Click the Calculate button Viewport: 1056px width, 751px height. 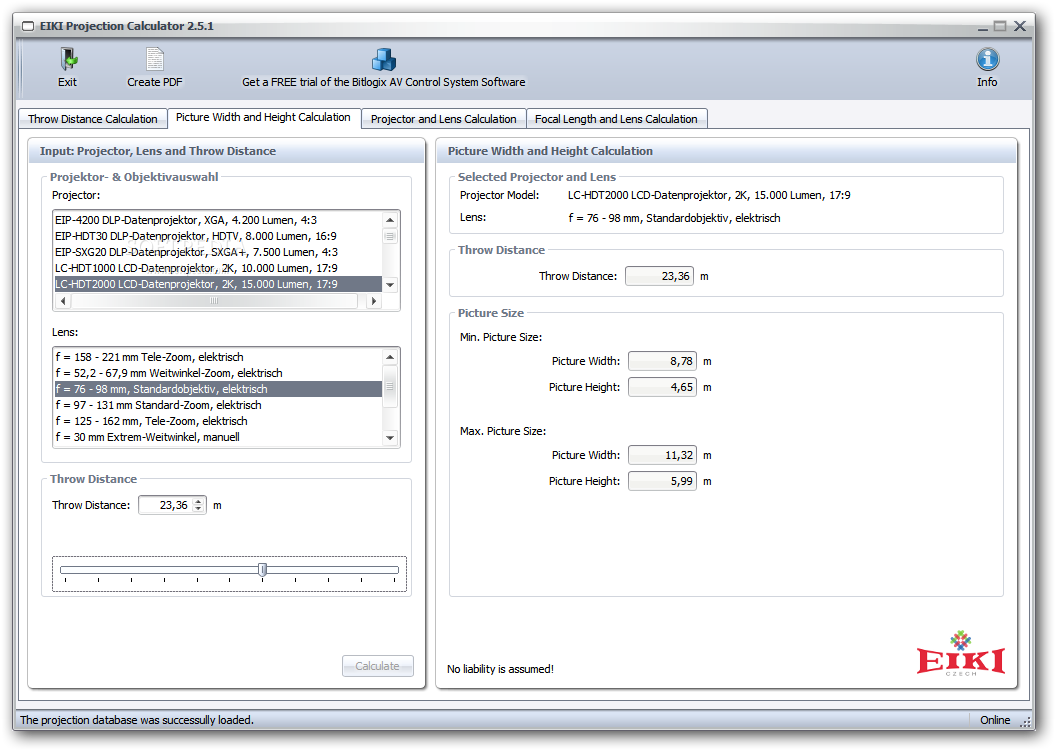377,665
